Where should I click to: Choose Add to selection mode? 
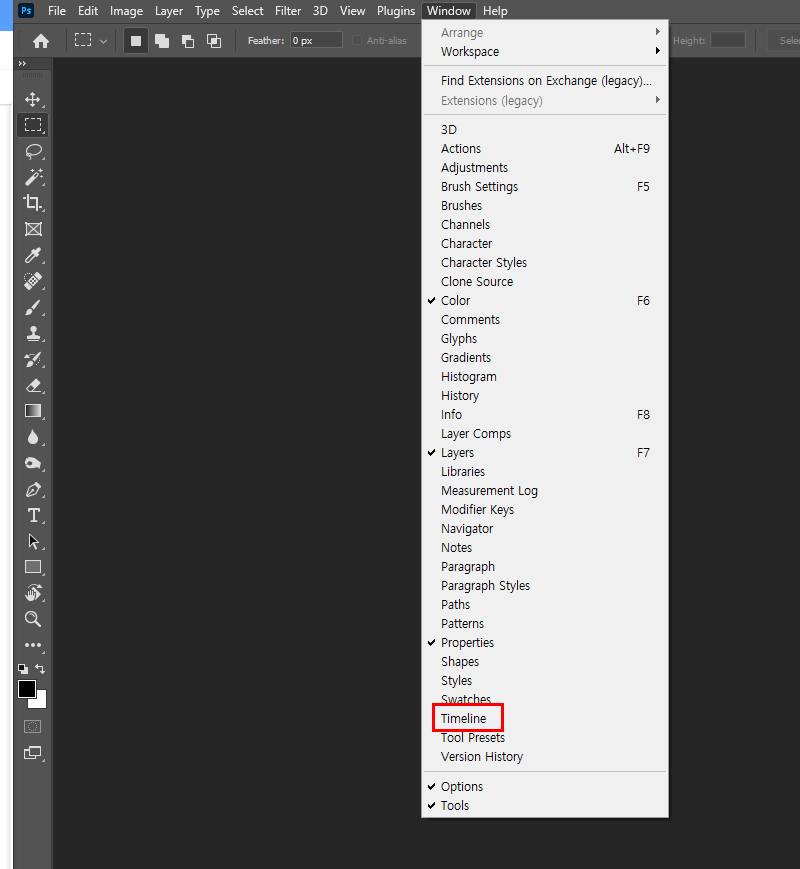[x=162, y=41]
